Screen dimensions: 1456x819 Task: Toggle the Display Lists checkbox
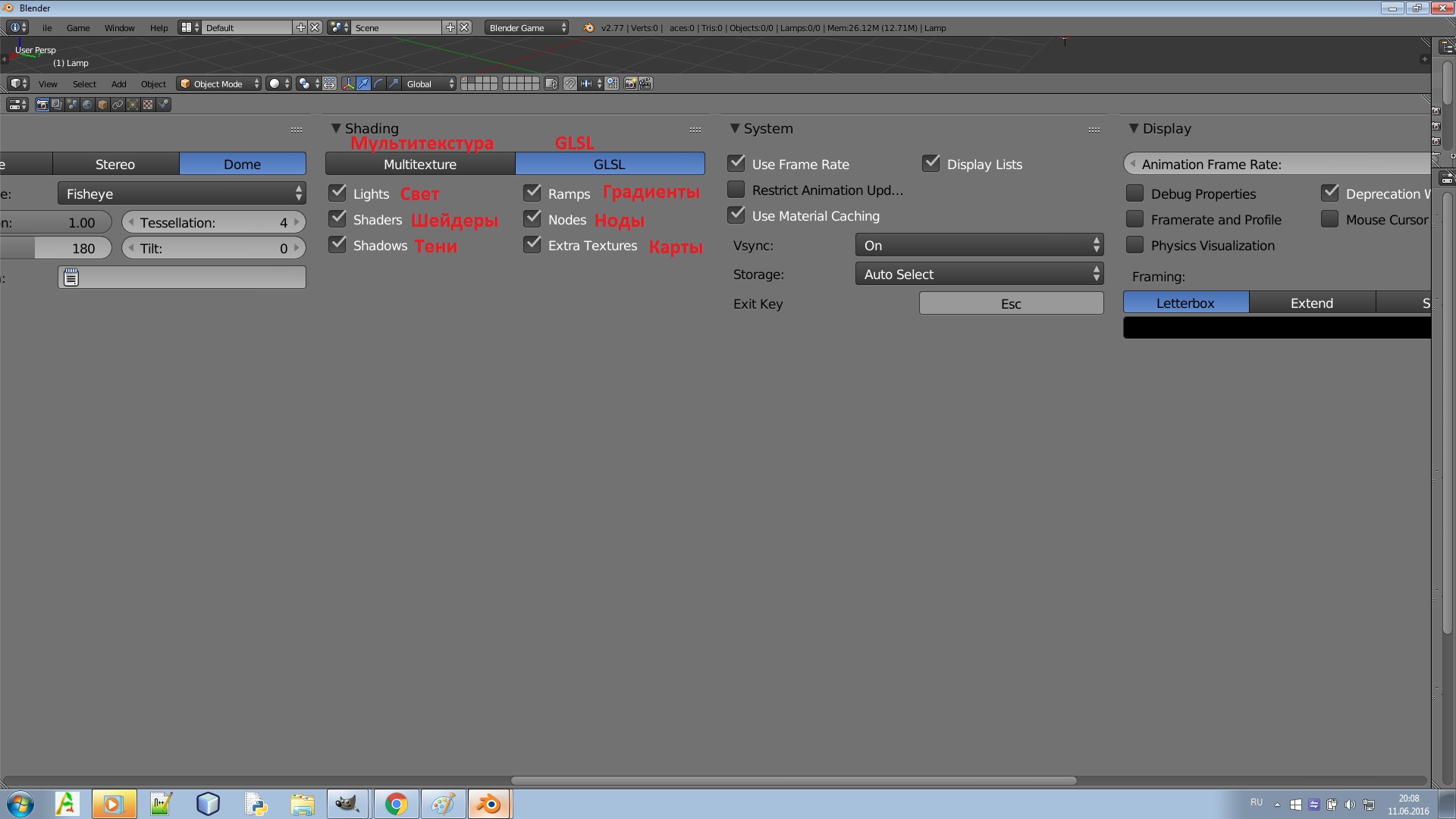[x=931, y=163]
